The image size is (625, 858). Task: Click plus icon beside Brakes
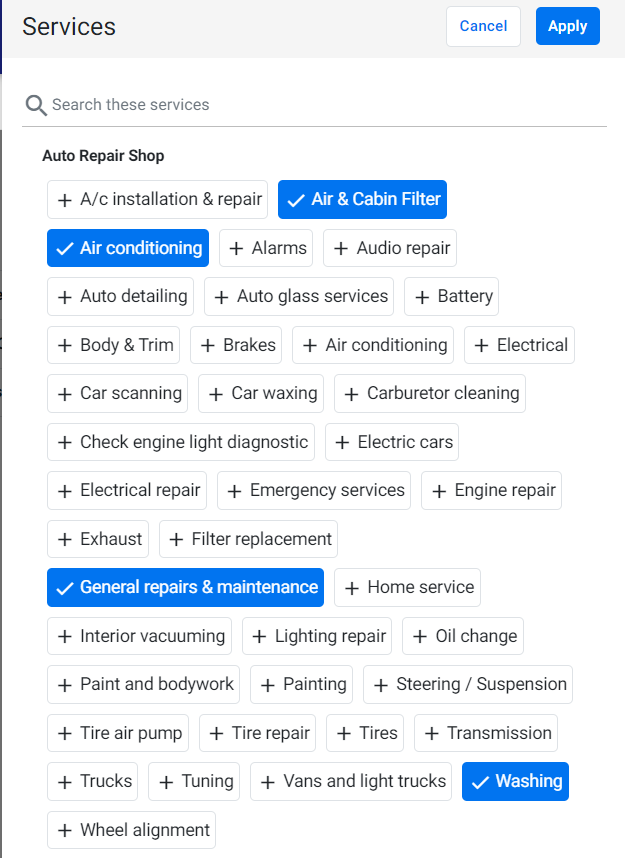[x=207, y=345]
